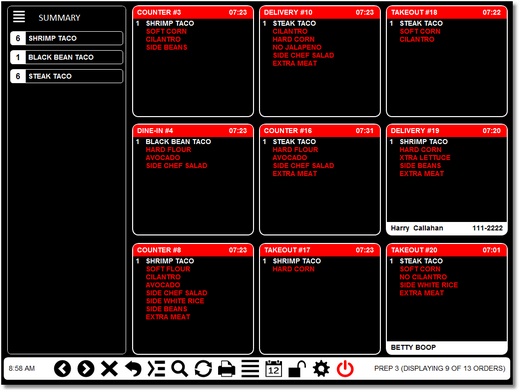Click PREP 3 displaying orders status text
Image resolution: width=520 pixels, height=392 pixels.
click(x=440, y=369)
